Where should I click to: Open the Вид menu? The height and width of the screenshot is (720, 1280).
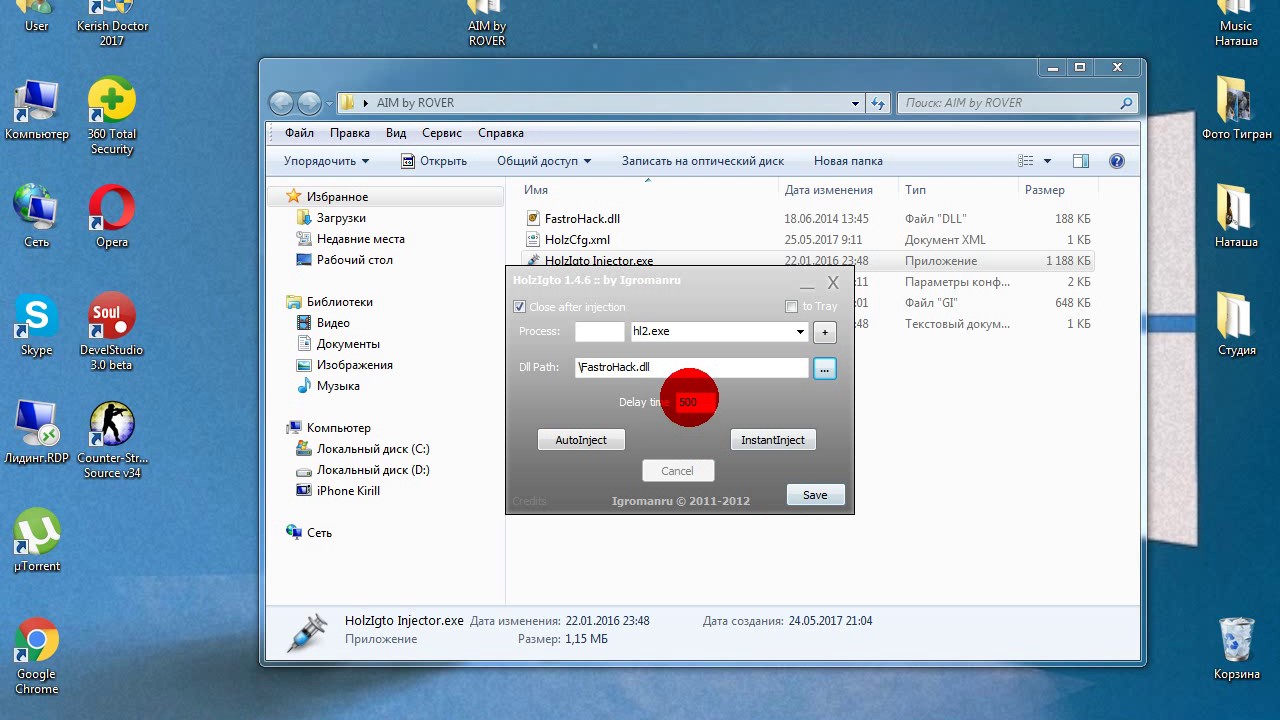tap(396, 133)
